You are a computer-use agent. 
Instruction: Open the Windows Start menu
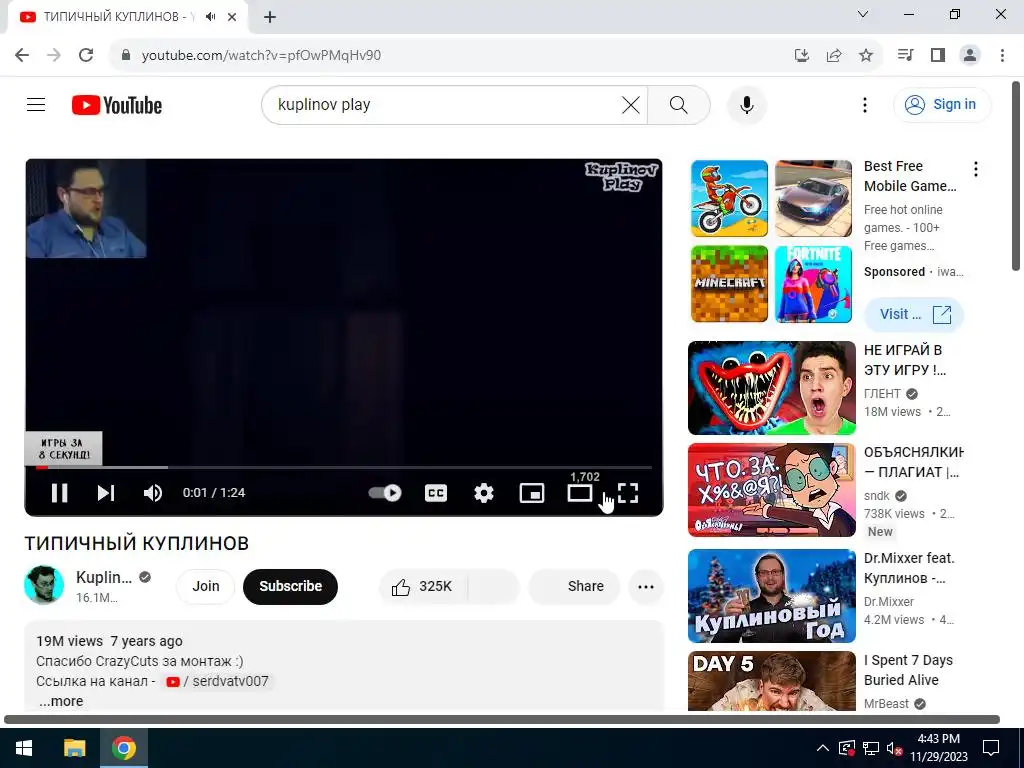pos(24,747)
